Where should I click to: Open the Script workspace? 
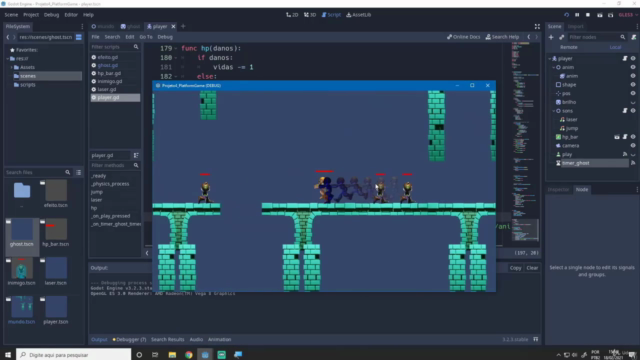[331, 15]
